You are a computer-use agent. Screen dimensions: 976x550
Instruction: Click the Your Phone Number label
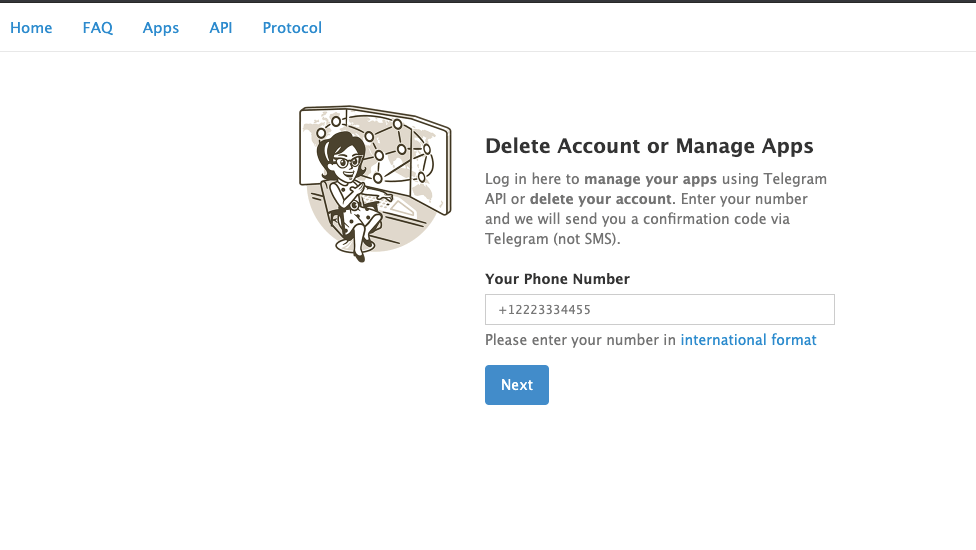coord(557,279)
